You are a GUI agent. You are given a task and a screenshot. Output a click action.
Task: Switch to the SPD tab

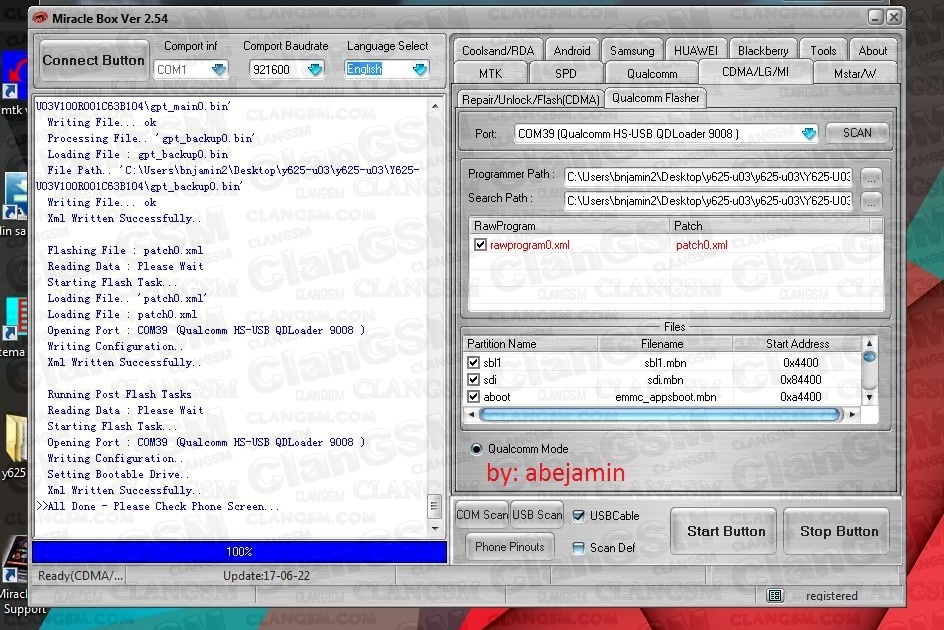pyautogui.click(x=565, y=73)
